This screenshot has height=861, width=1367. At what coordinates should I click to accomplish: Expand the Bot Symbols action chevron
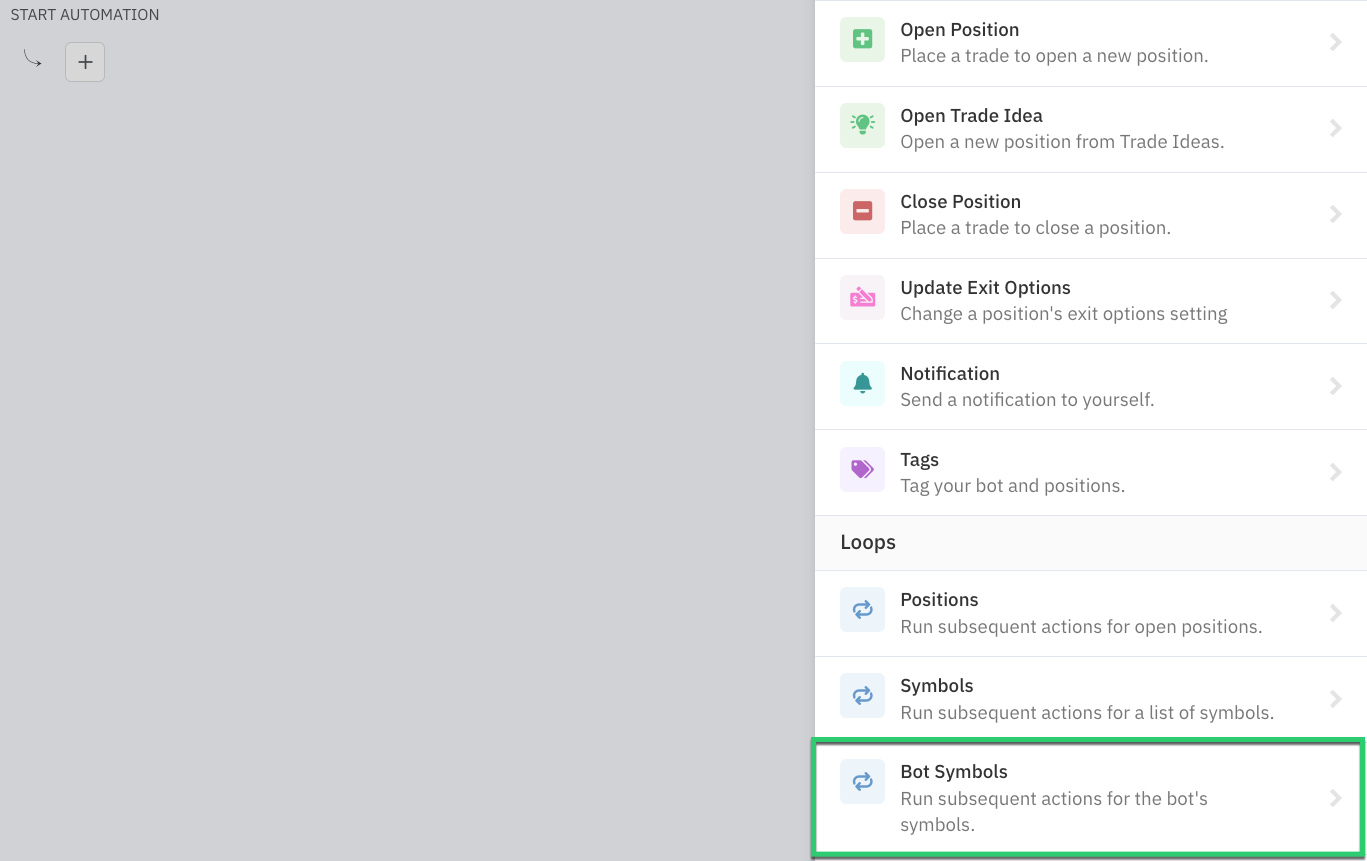[x=1336, y=797]
